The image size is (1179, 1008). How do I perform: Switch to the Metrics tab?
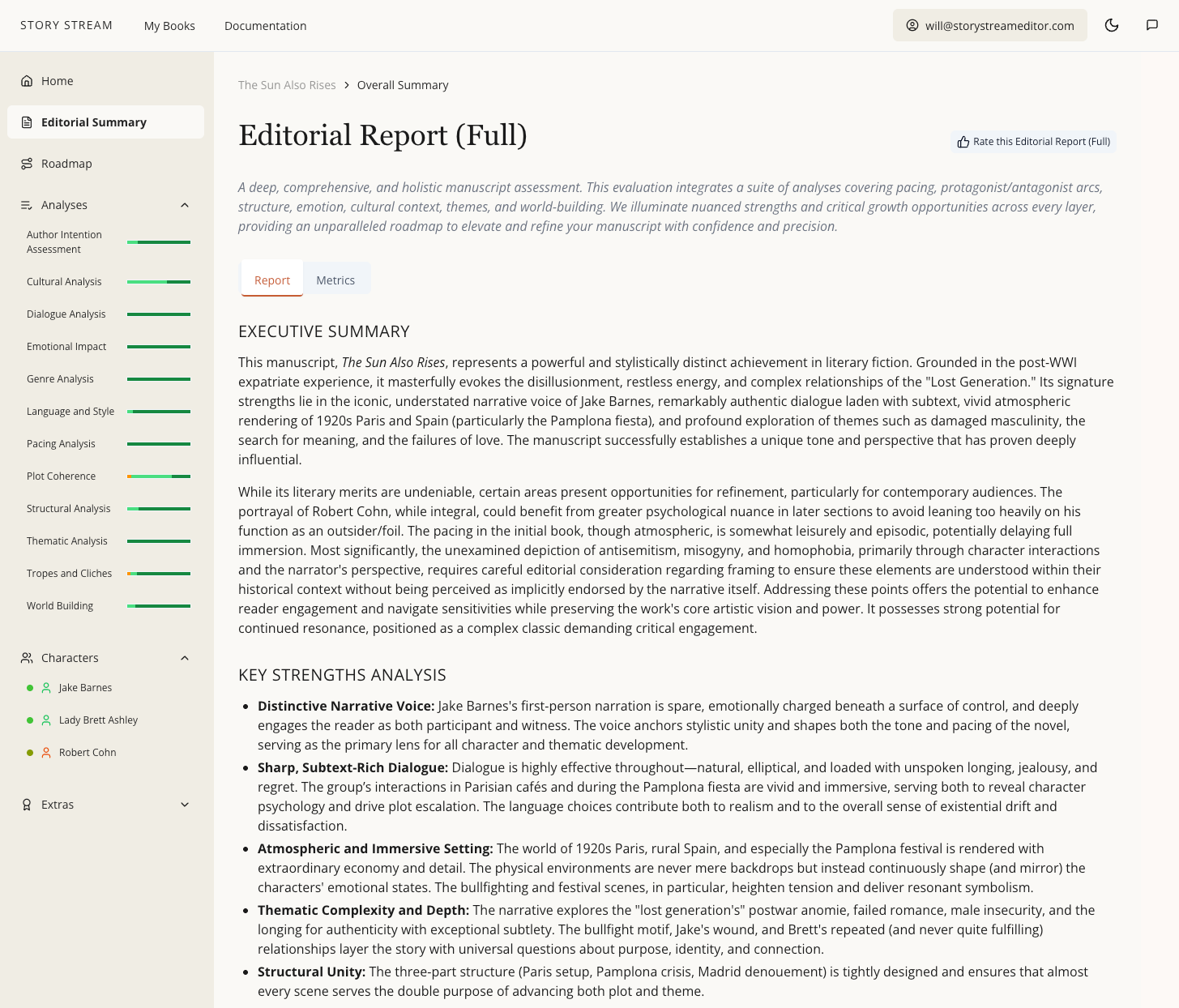tap(335, 280)
